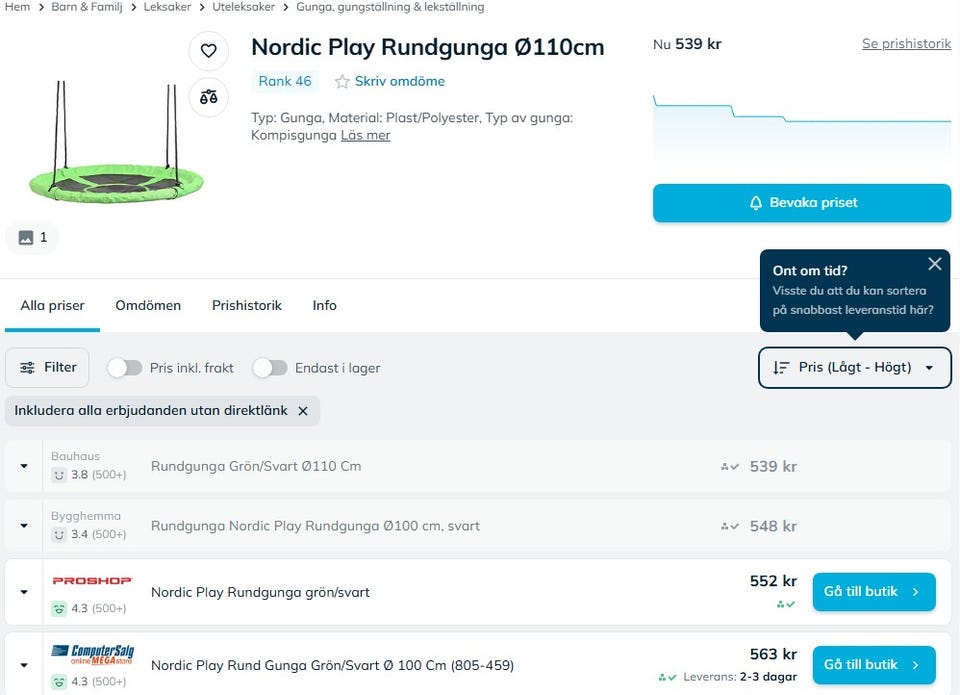The width and height of the screenshot is (960, 695).
Task: Expand the Proshop offer row
Action: coord(24,592)
